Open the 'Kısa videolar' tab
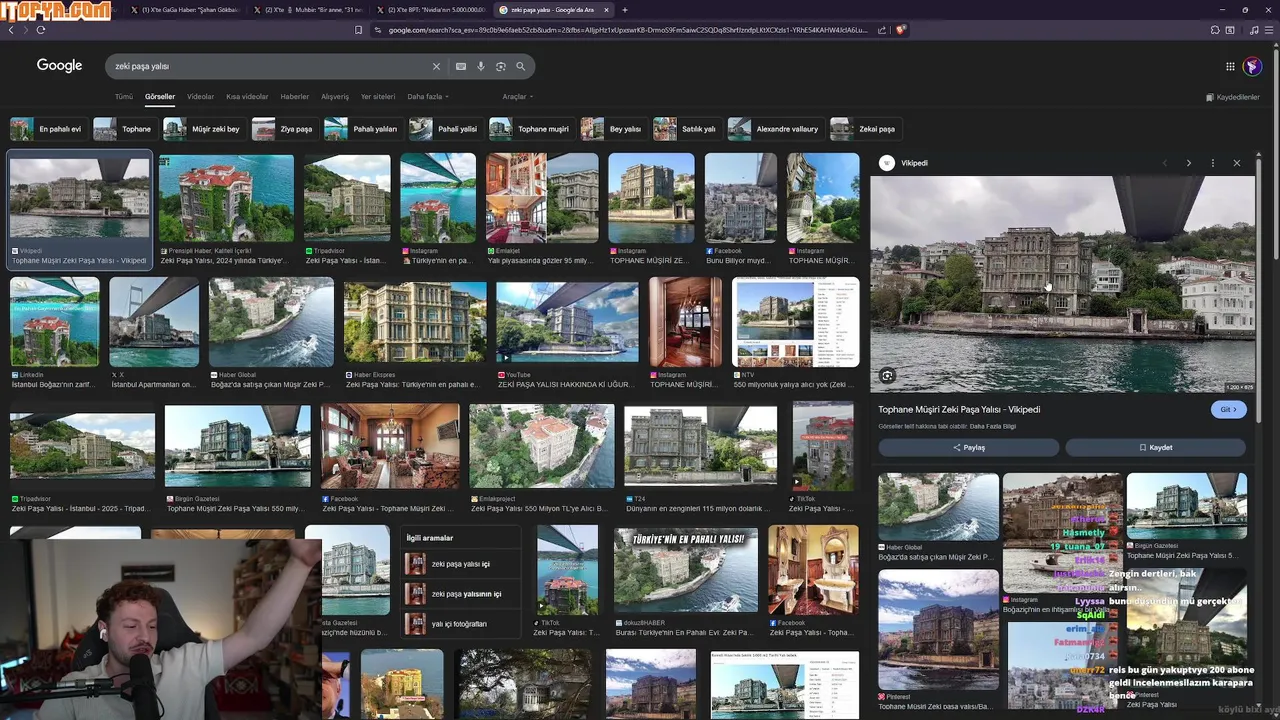This screenshot has width=1280, height=720. click(247, 97)
